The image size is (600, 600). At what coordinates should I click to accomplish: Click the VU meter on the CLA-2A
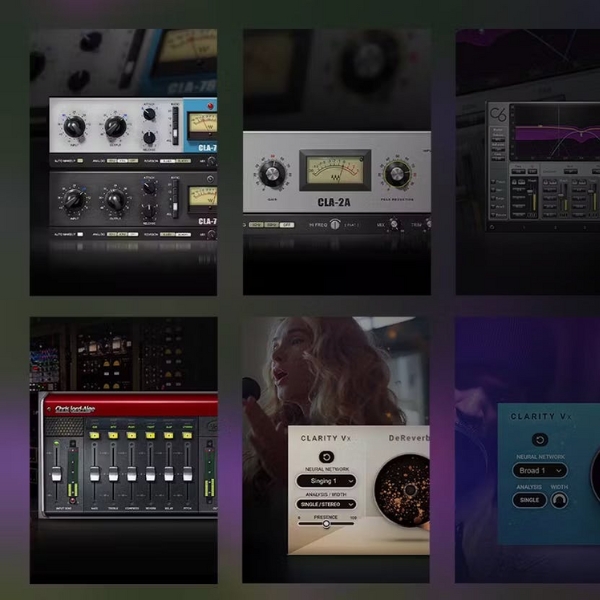tap(335, 170)
